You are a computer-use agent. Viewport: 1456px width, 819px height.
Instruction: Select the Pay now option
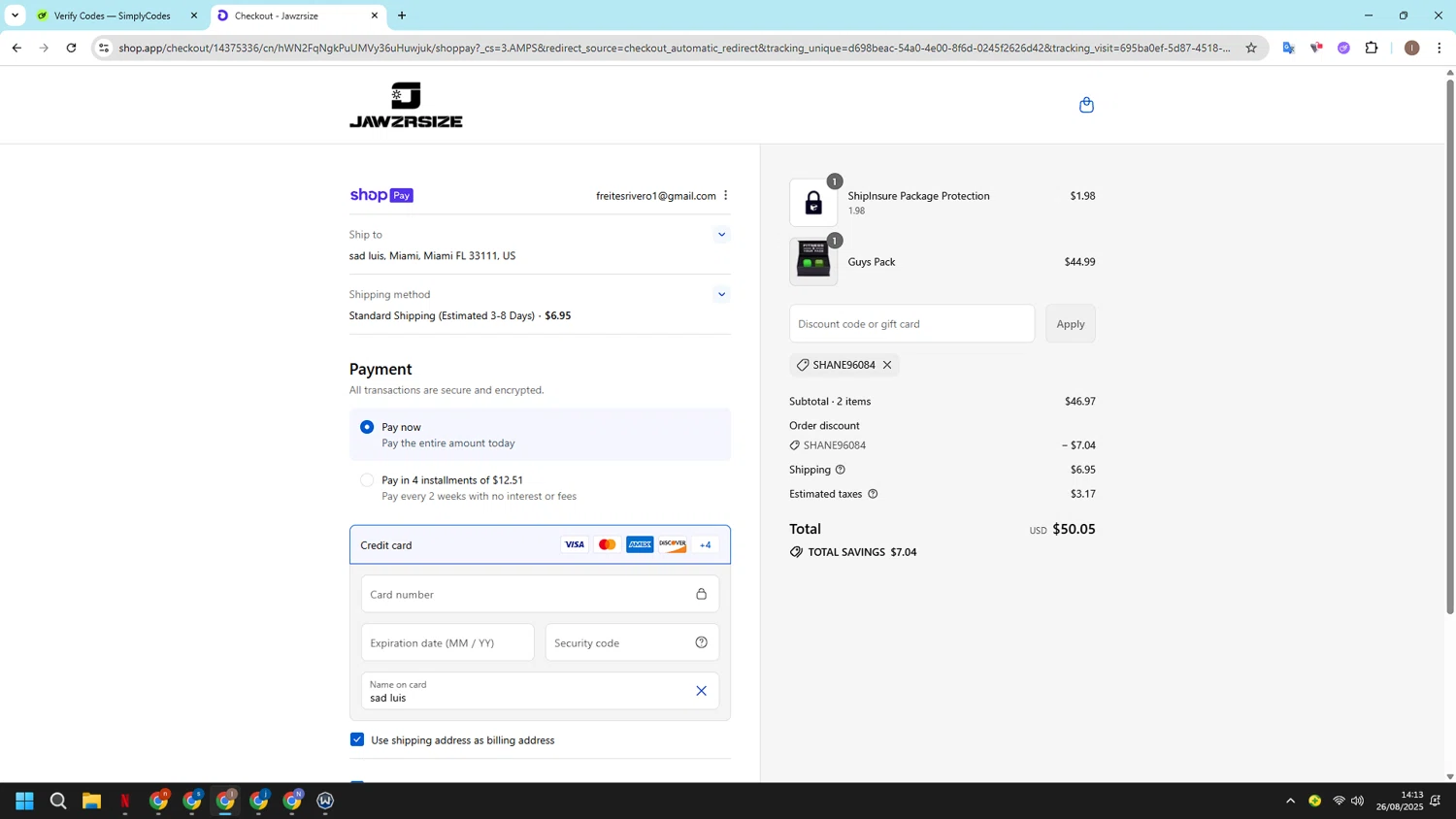pyautogui.click(x=367, y=427)
